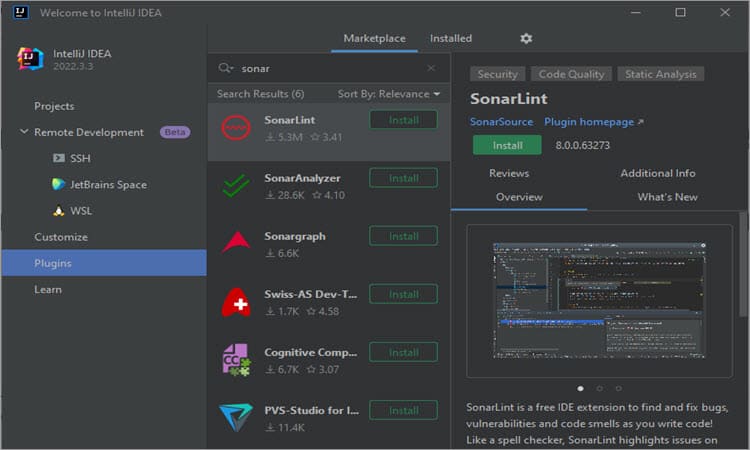Select Plugins in the sidebar
Viewport: 750px width, 450px height.
pos(104,263)
